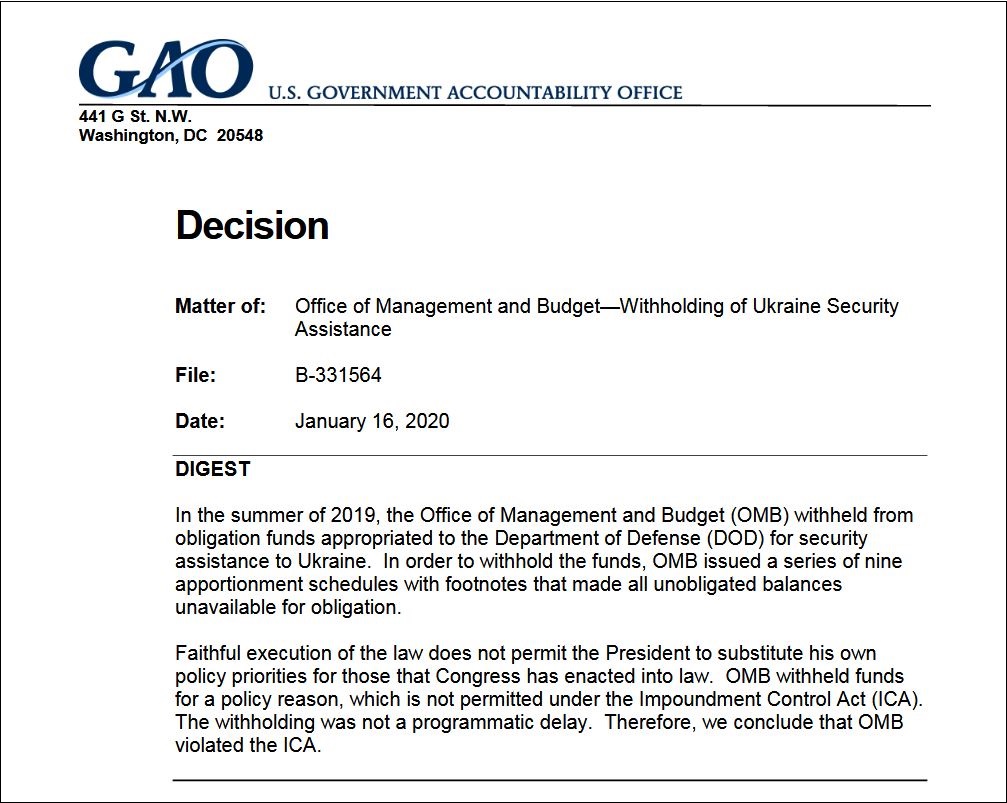Click the DIGEST section heading
This screenshot has width=1007, height=803.
(x=213, y=469)
